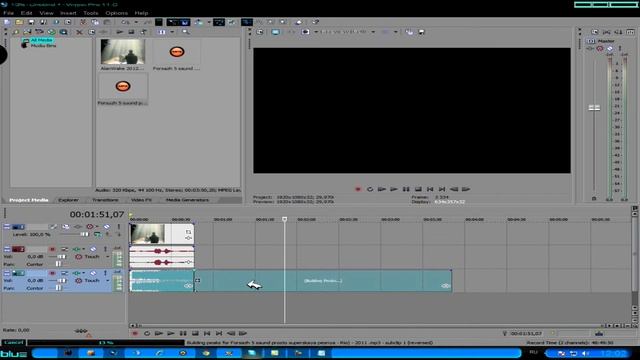Image resolution: width=640 pixels, height=360 pixels.
Task: Toggle Loop Playback under video preview
Action: tap(370, 189)
